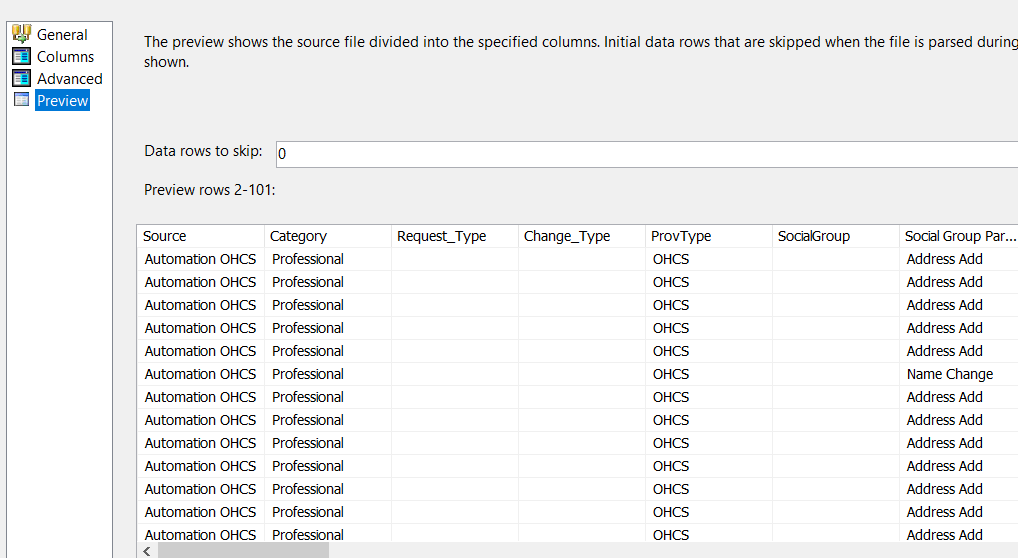Select the Preview page label
The height and width of the screenshot is (558, 1018).
pos(62,100)
